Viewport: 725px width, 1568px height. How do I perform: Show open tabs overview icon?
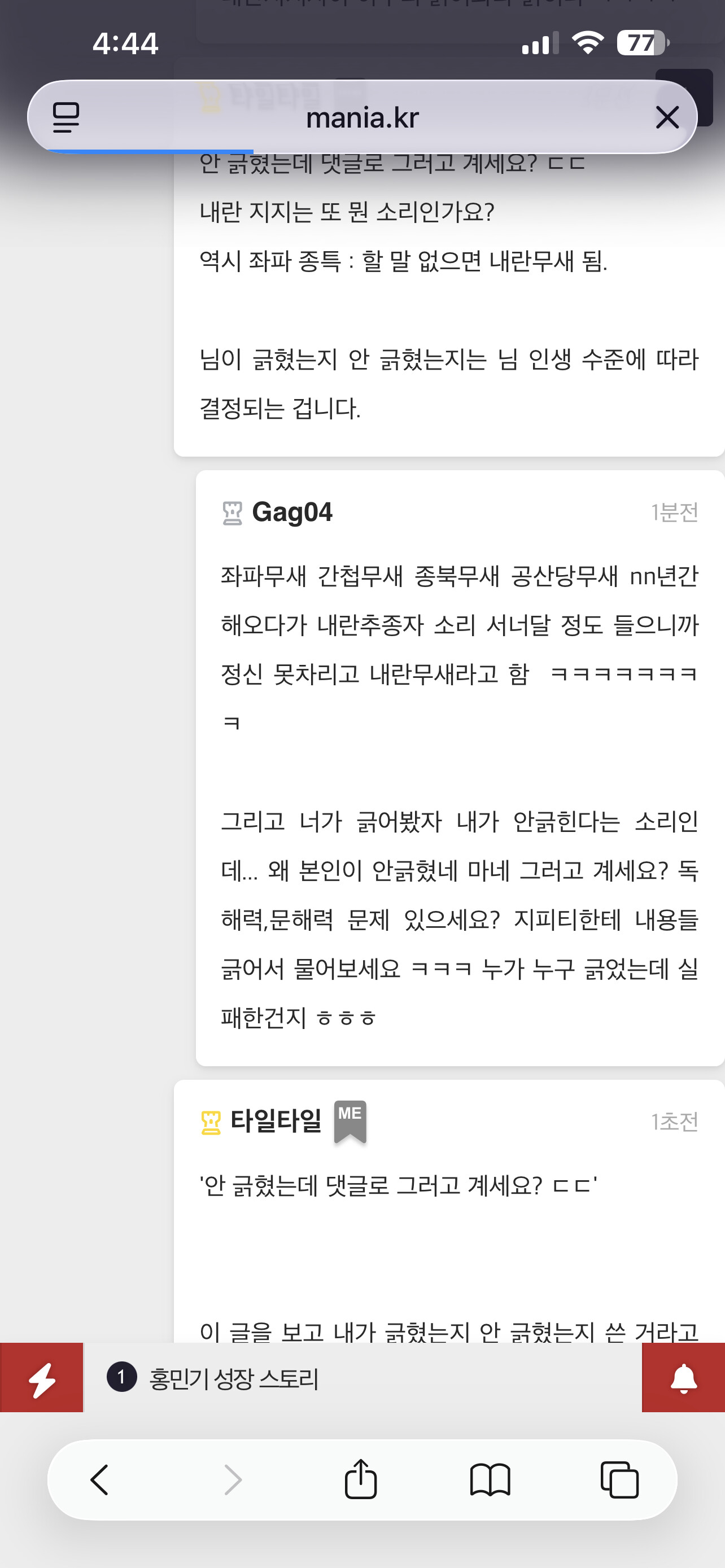click(x=619, y=1479)
